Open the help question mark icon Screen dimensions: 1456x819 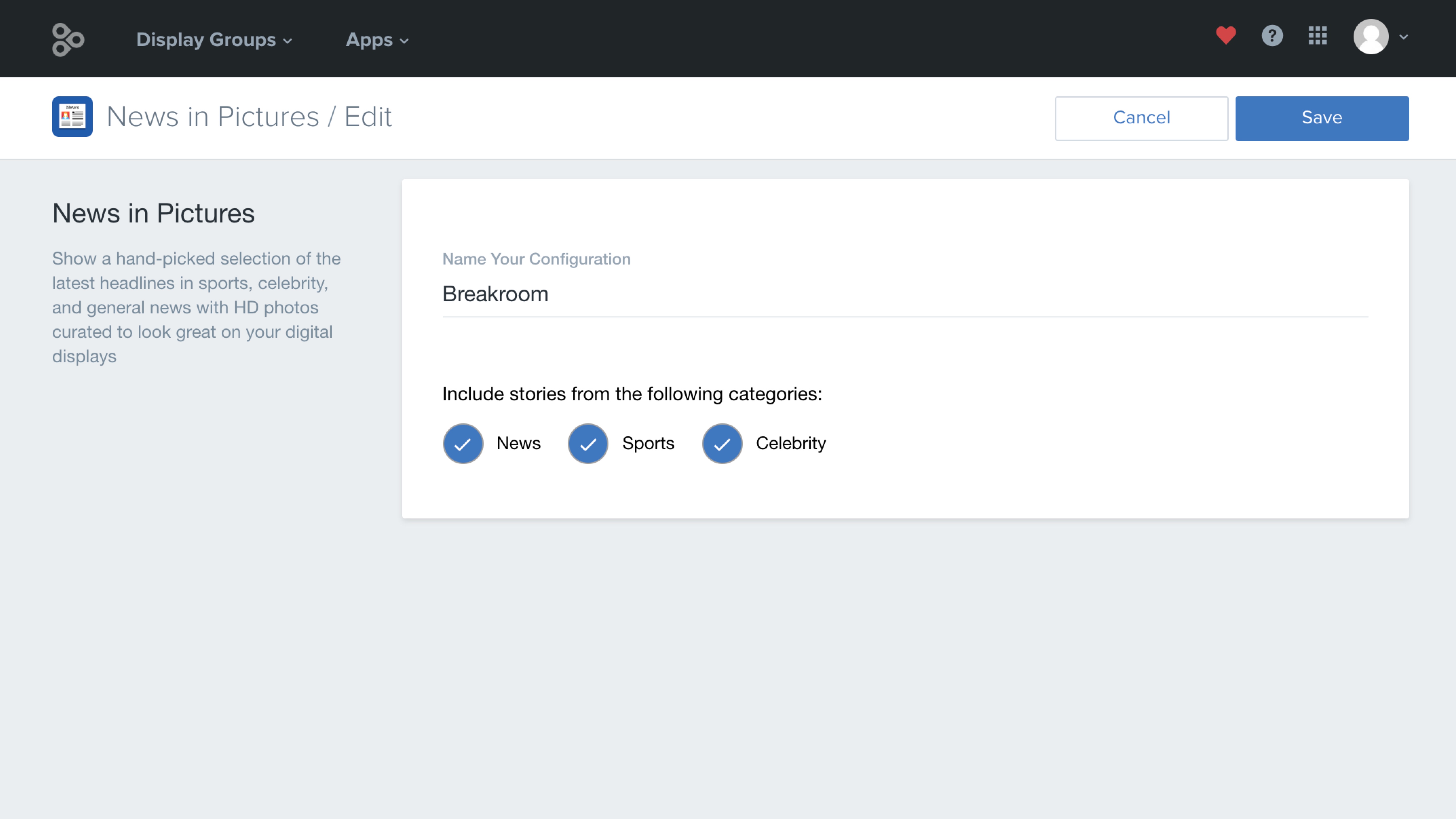click(x=1272, y=36)
